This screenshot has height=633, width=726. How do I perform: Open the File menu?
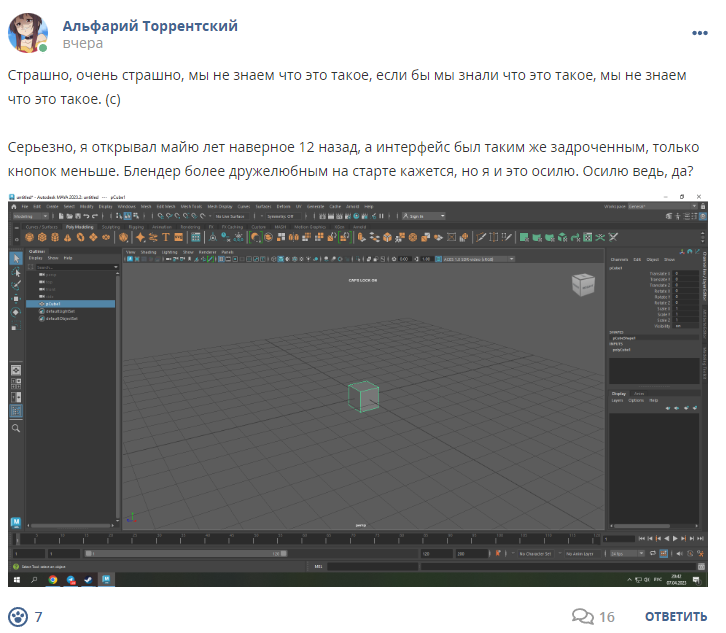point(25,207)
